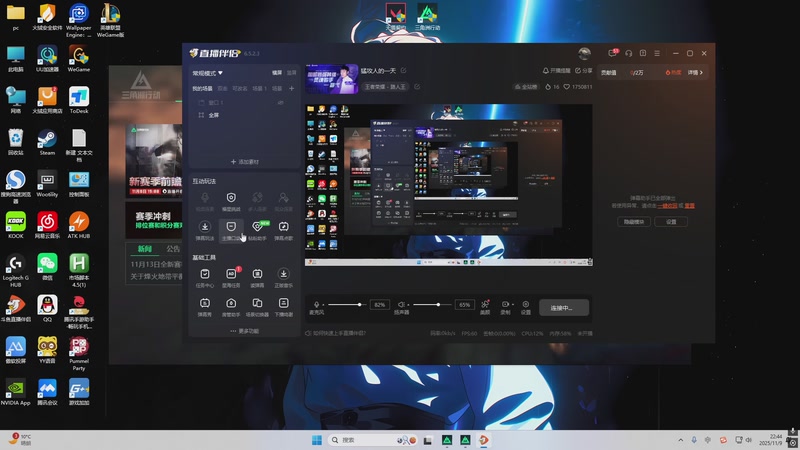800x450 pixels.
Task: Expand the 常规模式 mode dropdown
Action: tap(208, 73)
